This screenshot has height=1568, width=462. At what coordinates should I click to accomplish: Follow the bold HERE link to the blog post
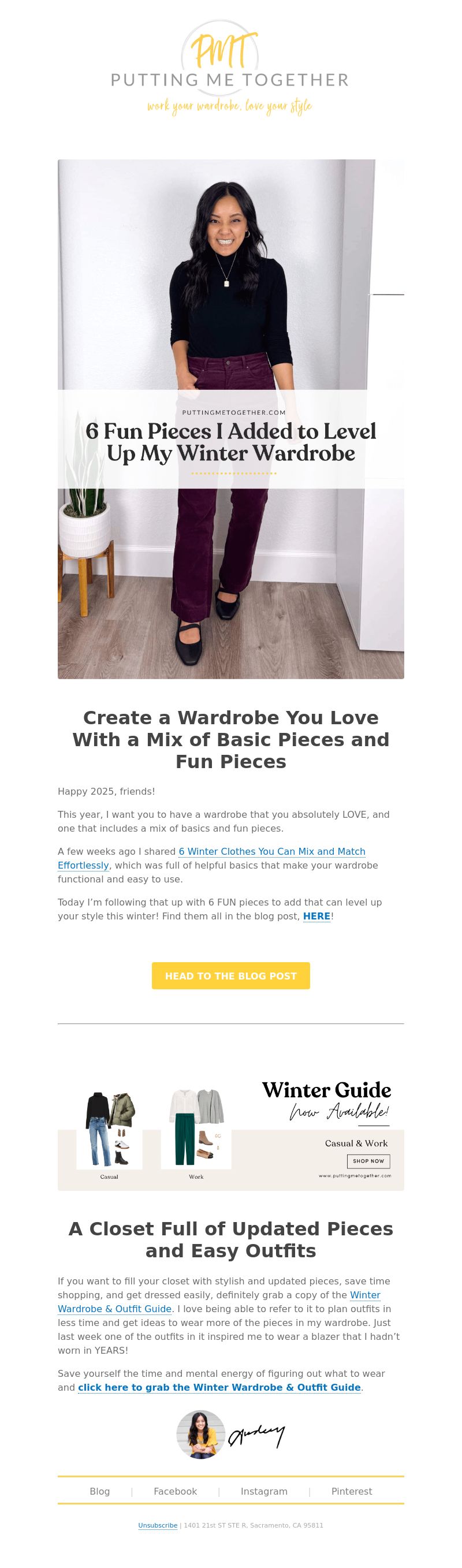point(316,916)
